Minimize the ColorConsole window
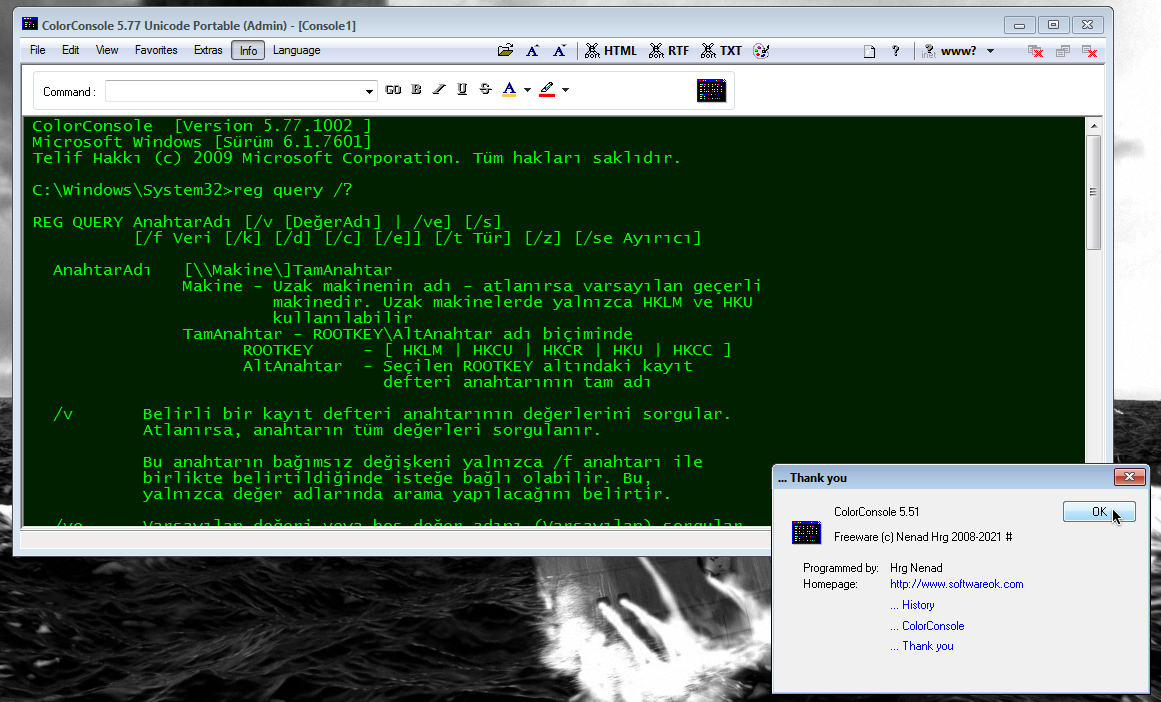 1020,25
